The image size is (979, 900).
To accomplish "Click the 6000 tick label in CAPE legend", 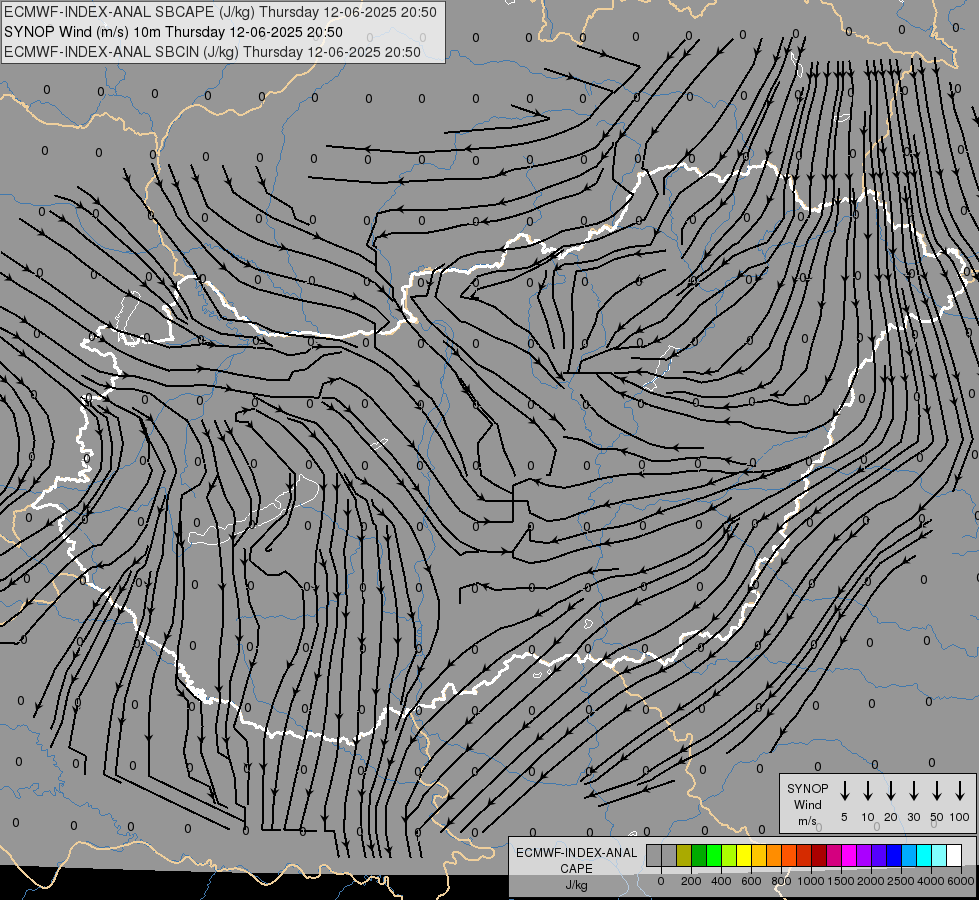I will [961, 881].
